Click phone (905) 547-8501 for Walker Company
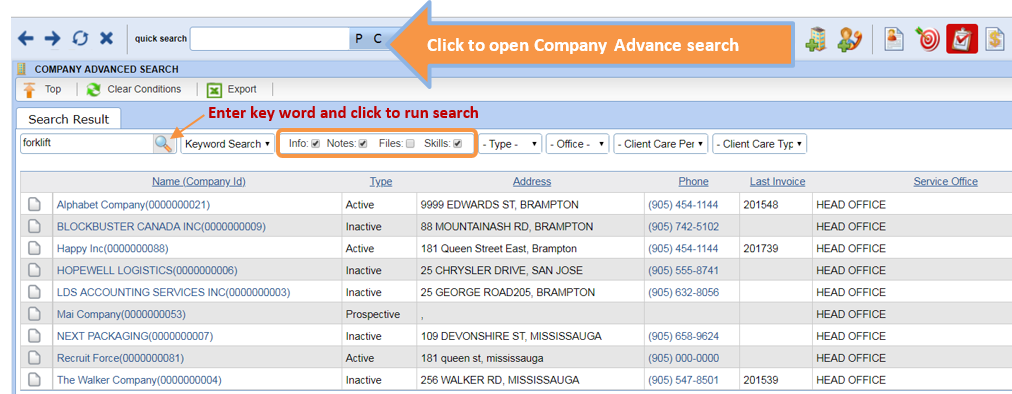 [x=683, y=380]
